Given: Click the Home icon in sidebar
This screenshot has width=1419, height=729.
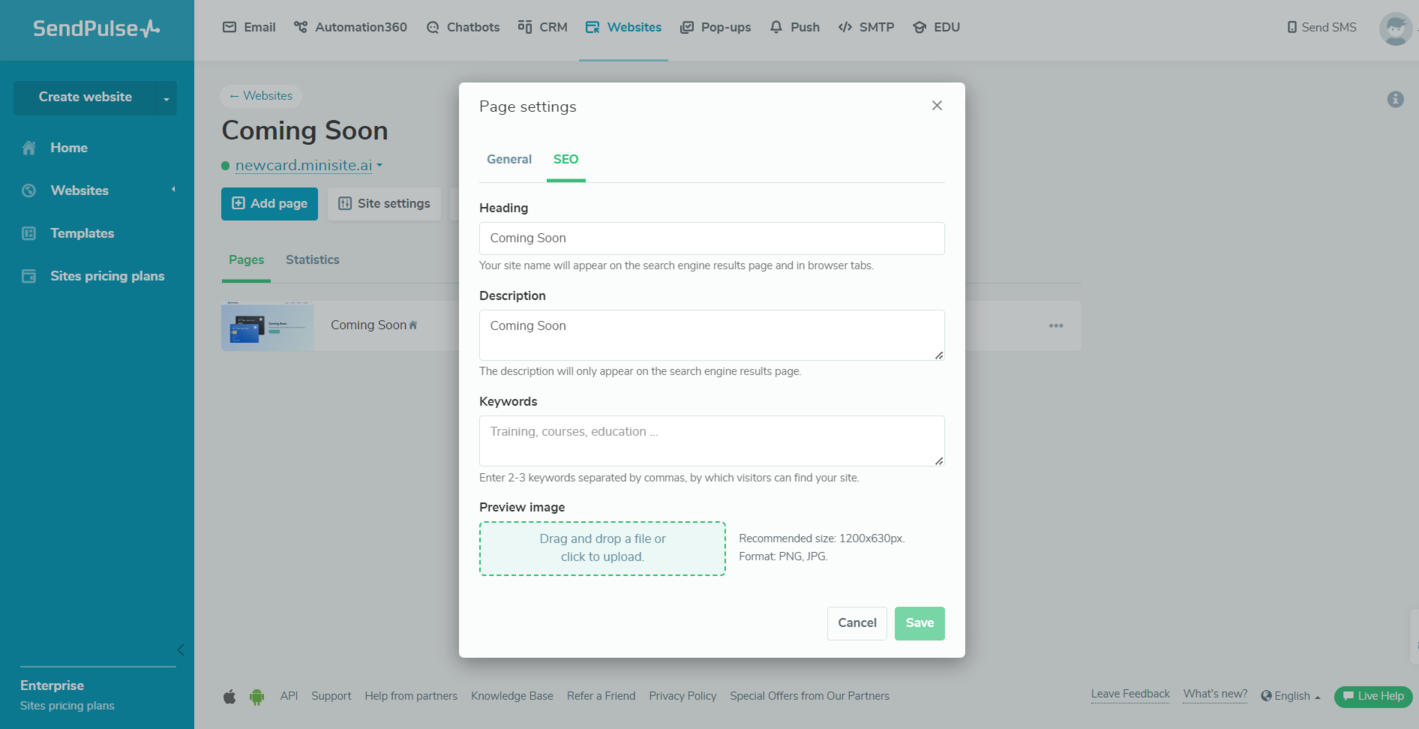Looking at the screenshot, I should pyautogui.click(x=29, y=148).
